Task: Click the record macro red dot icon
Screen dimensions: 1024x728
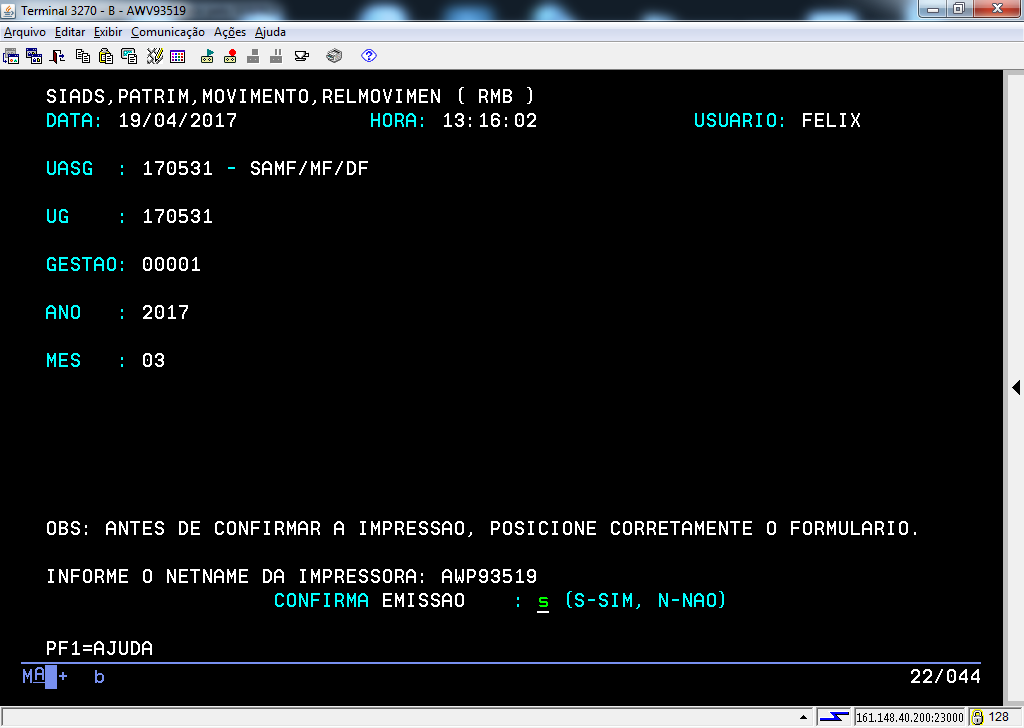Action: 230,56
